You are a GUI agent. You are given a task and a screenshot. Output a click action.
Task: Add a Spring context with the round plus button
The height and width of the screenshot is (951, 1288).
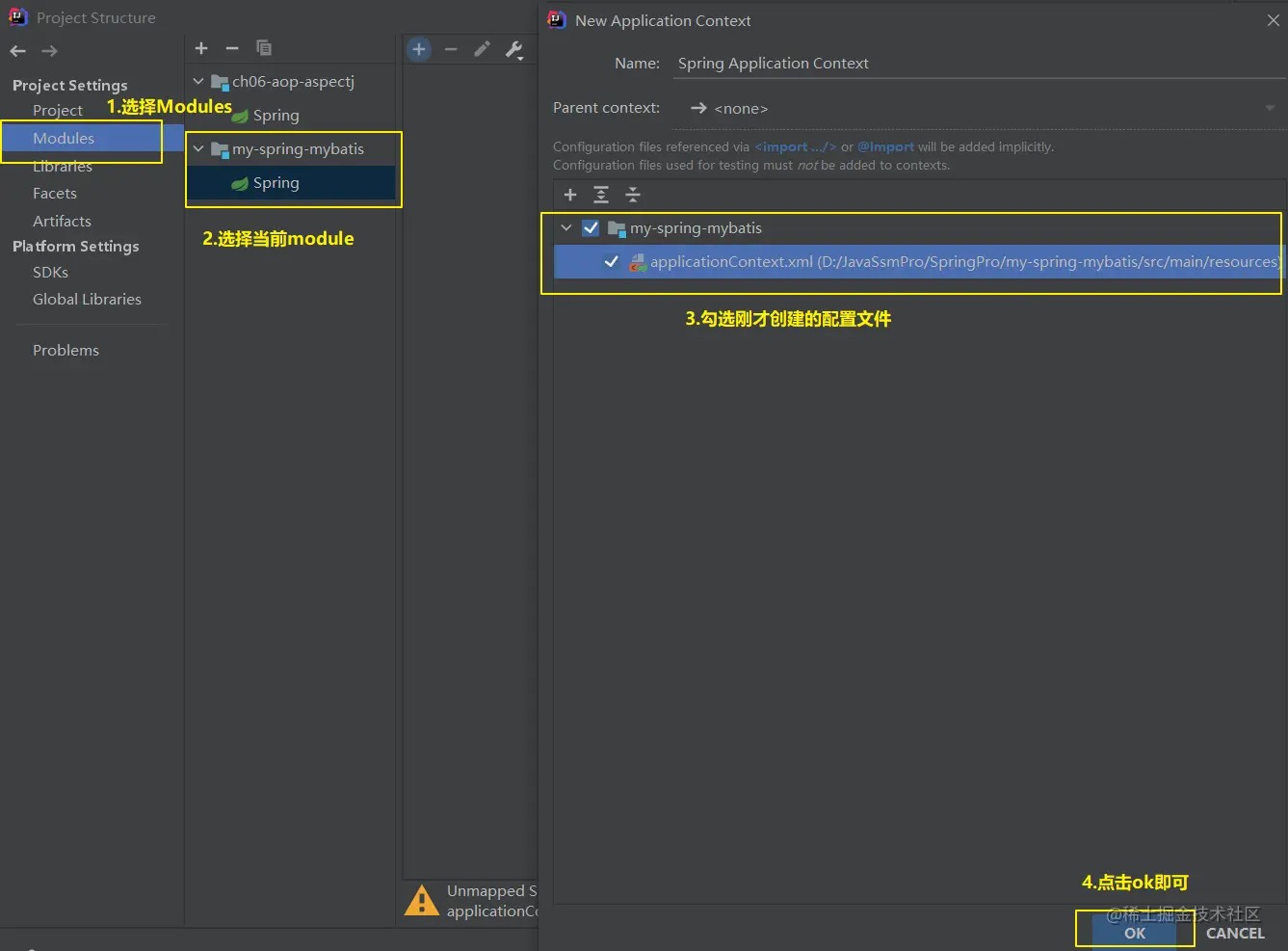419,49
